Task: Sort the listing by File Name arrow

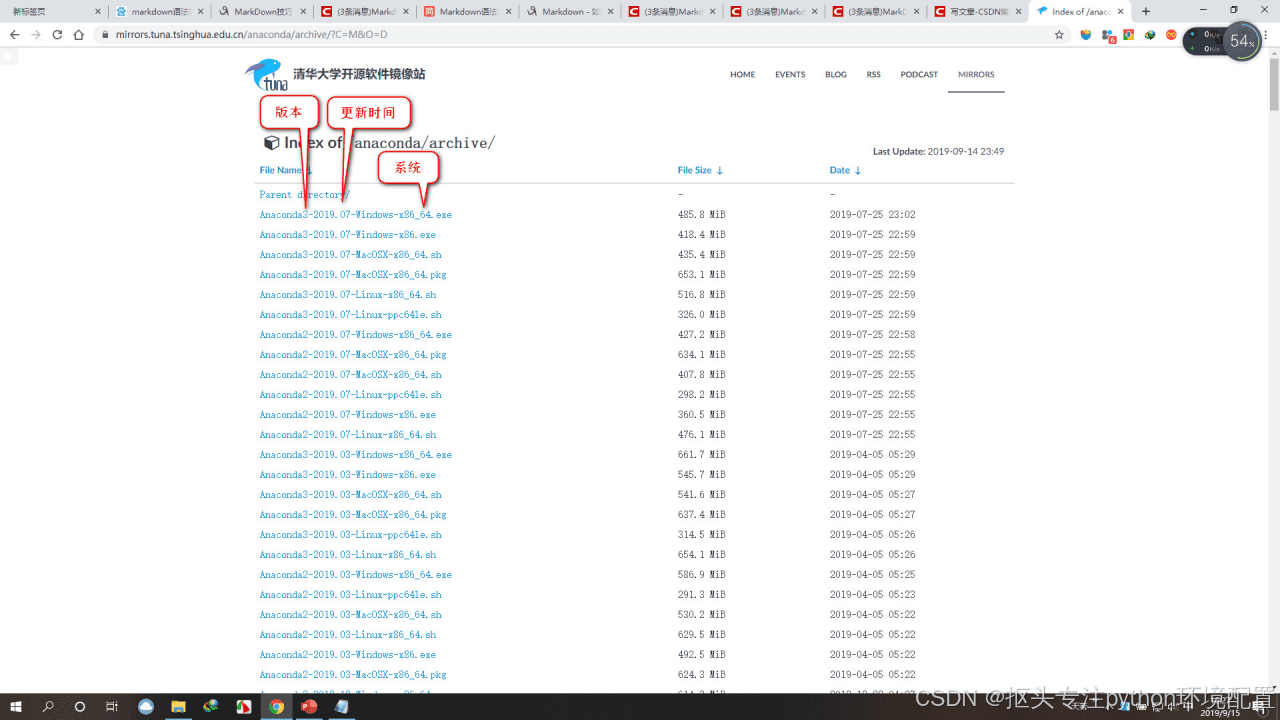Action: (x=309, y=171)
